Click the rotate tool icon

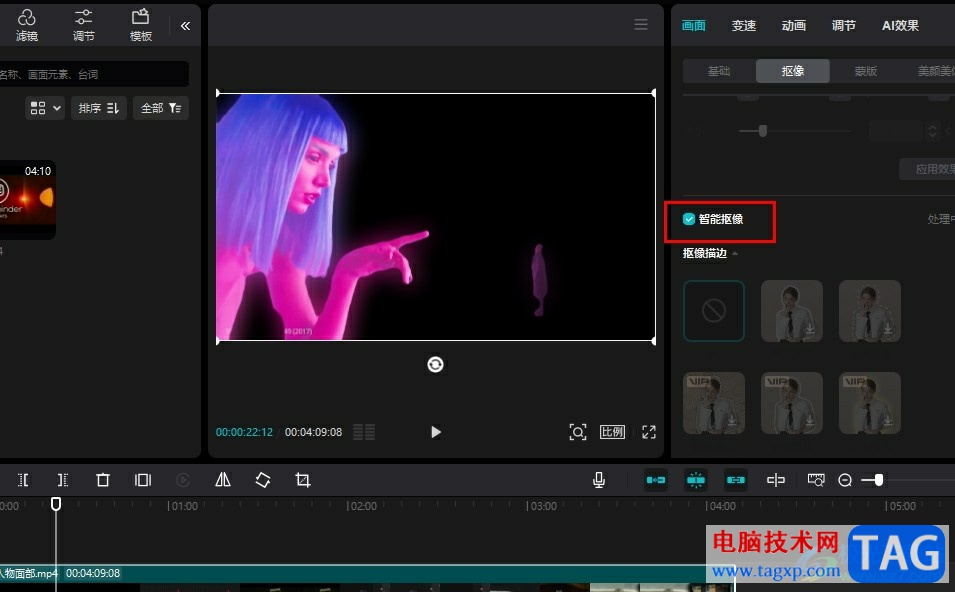pyautogui.click(x=263, y=480)
